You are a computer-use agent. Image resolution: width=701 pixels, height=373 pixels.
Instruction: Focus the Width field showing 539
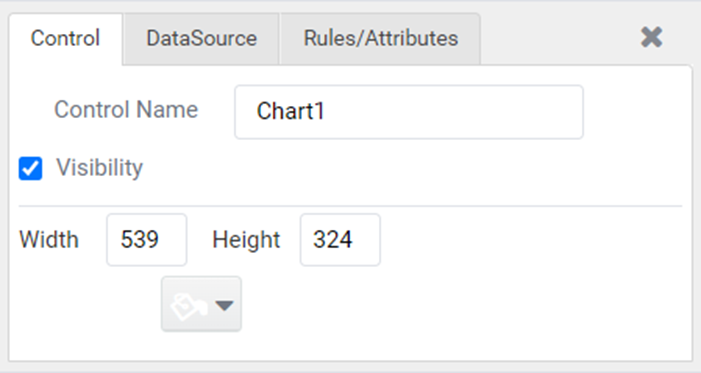[147, 240]
